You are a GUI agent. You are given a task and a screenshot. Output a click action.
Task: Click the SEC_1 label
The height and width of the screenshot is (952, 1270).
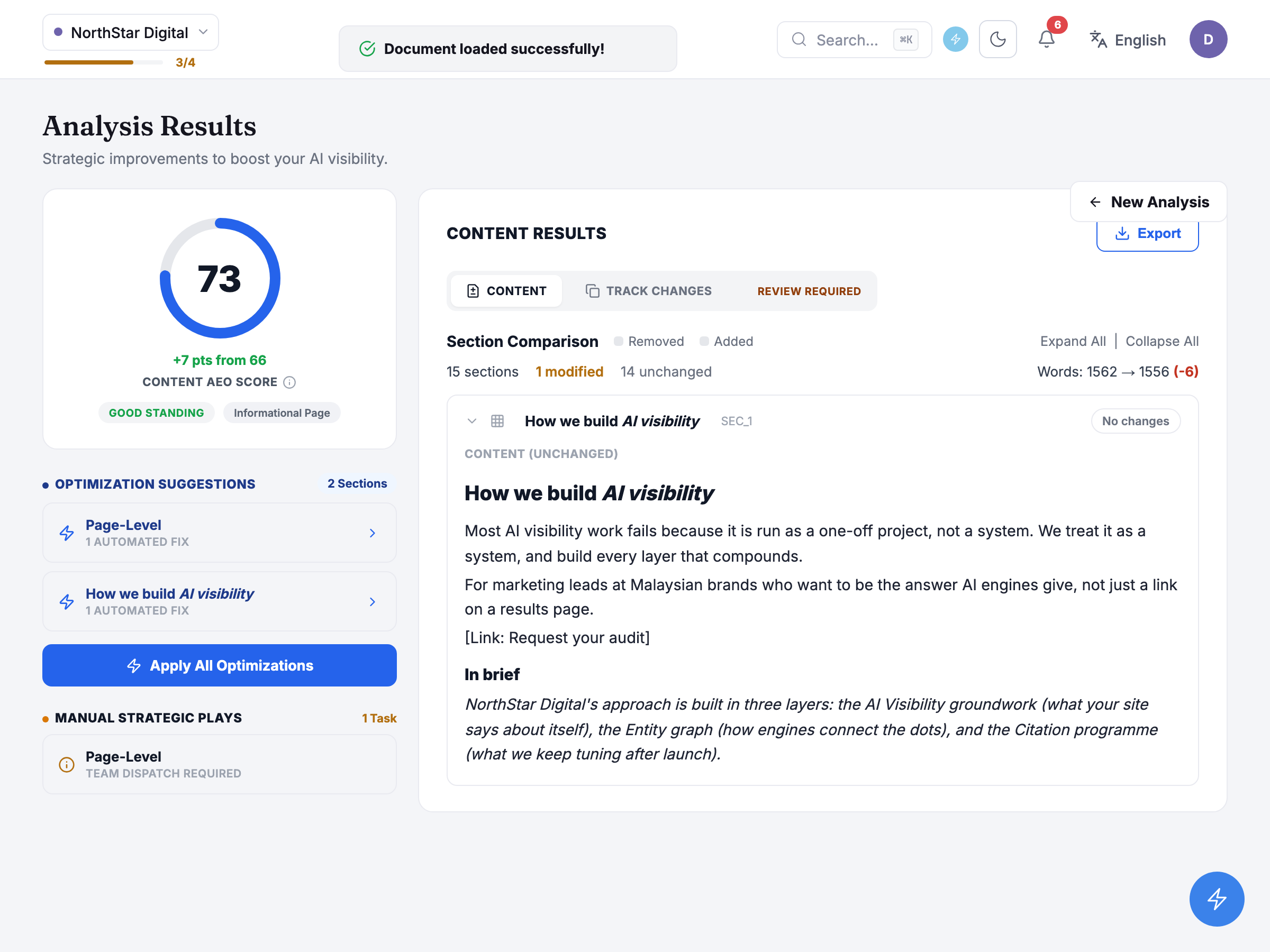[x=736, y=422]
